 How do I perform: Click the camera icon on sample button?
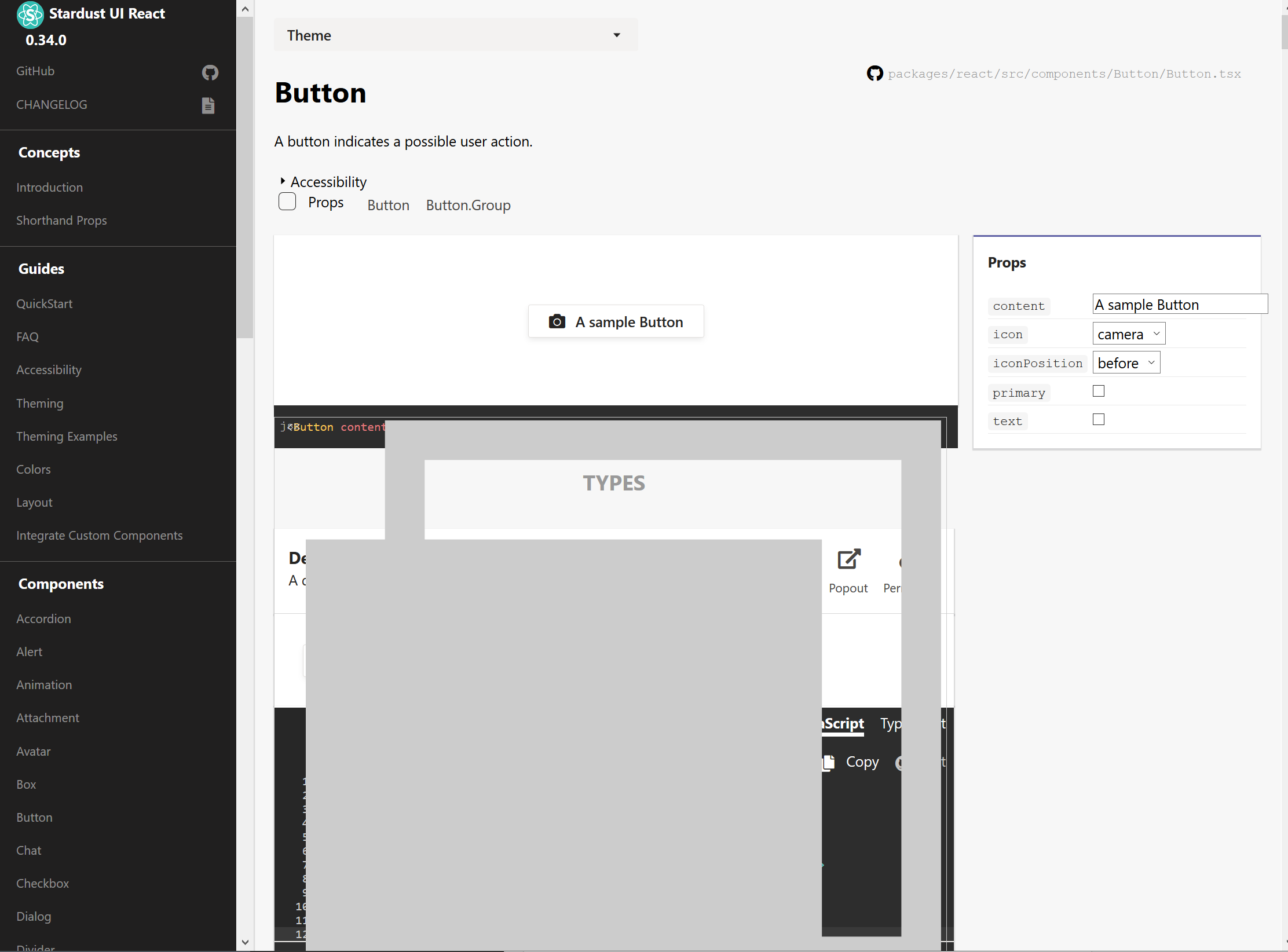click(557, 322)
